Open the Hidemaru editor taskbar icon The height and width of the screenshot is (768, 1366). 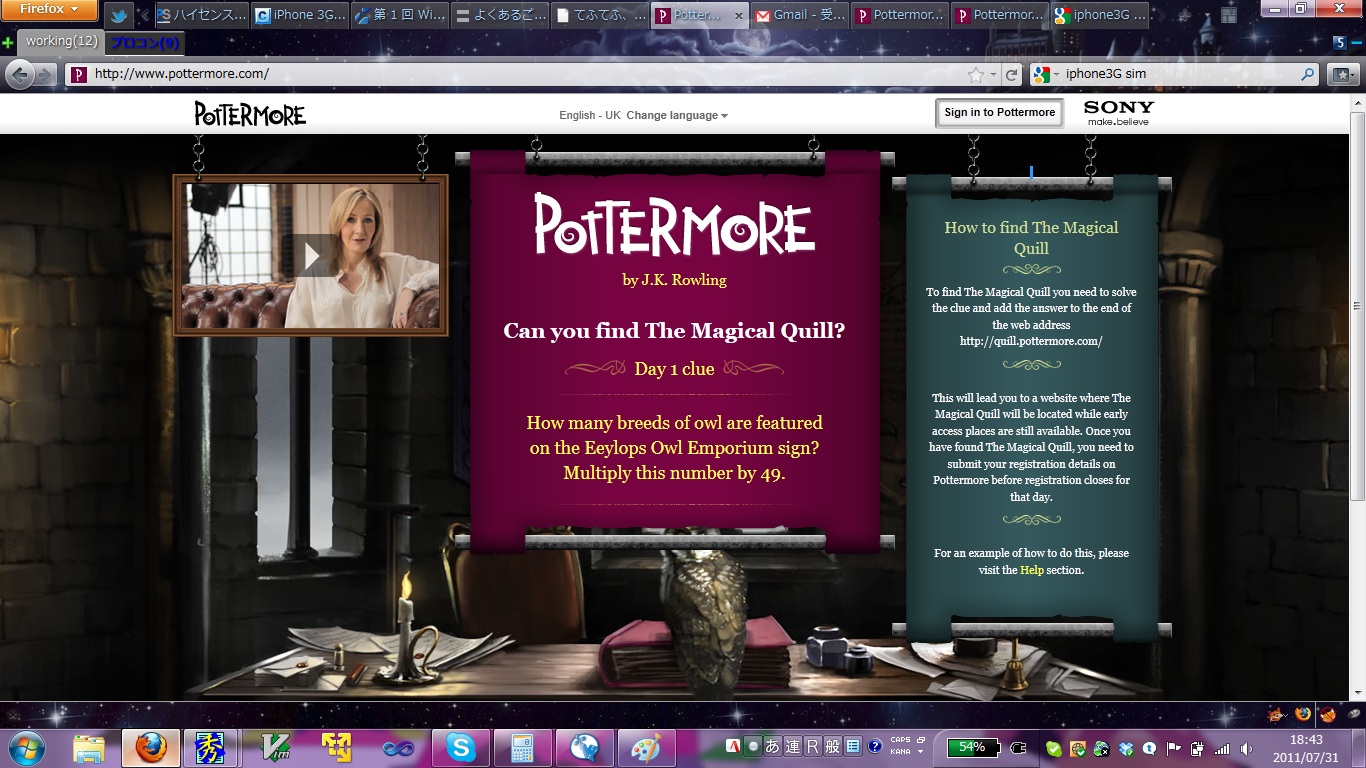pos(211,747)
